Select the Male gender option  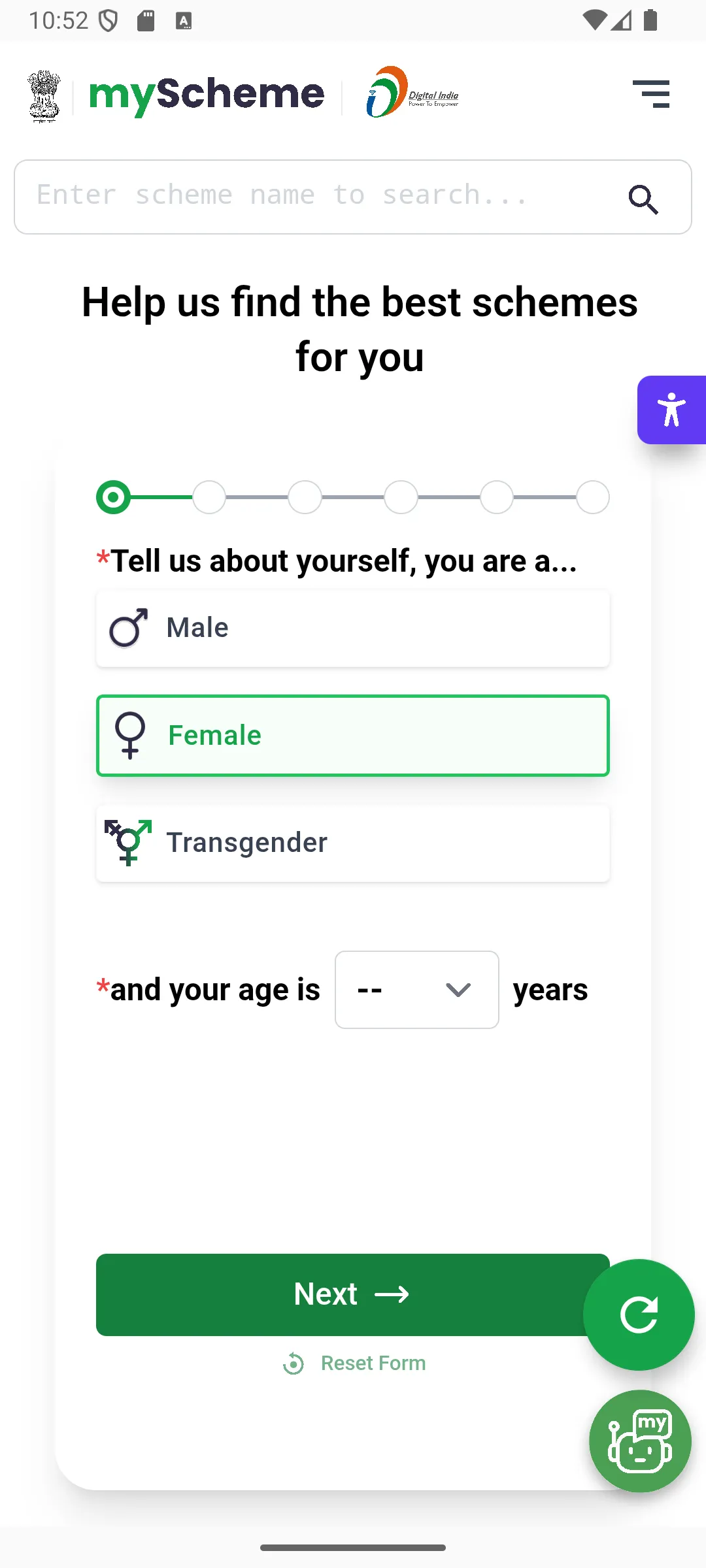pos(353,628)
